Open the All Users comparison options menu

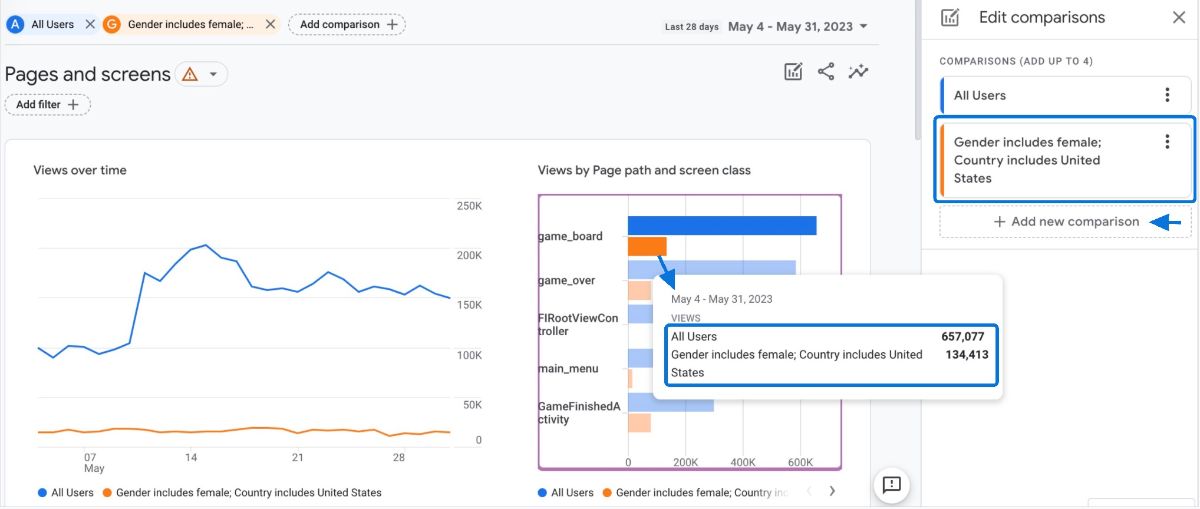coord(1166,95)
